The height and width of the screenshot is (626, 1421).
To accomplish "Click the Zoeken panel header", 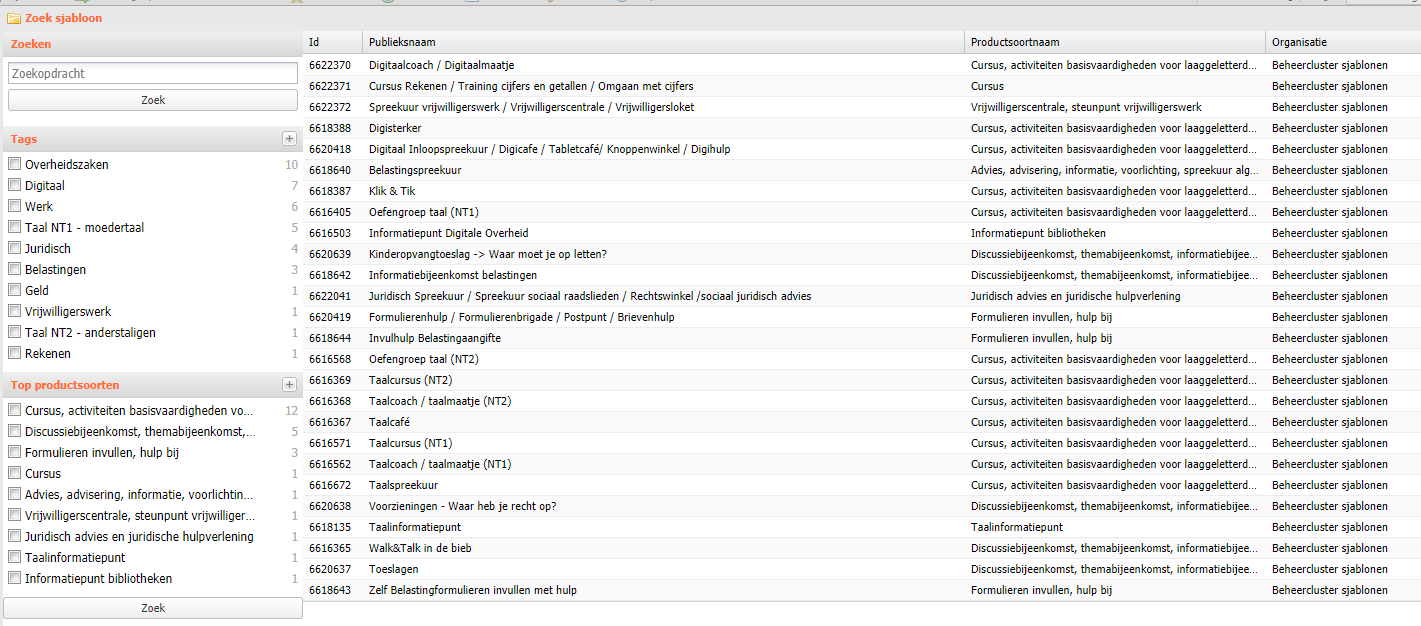I will coord(151,44).
